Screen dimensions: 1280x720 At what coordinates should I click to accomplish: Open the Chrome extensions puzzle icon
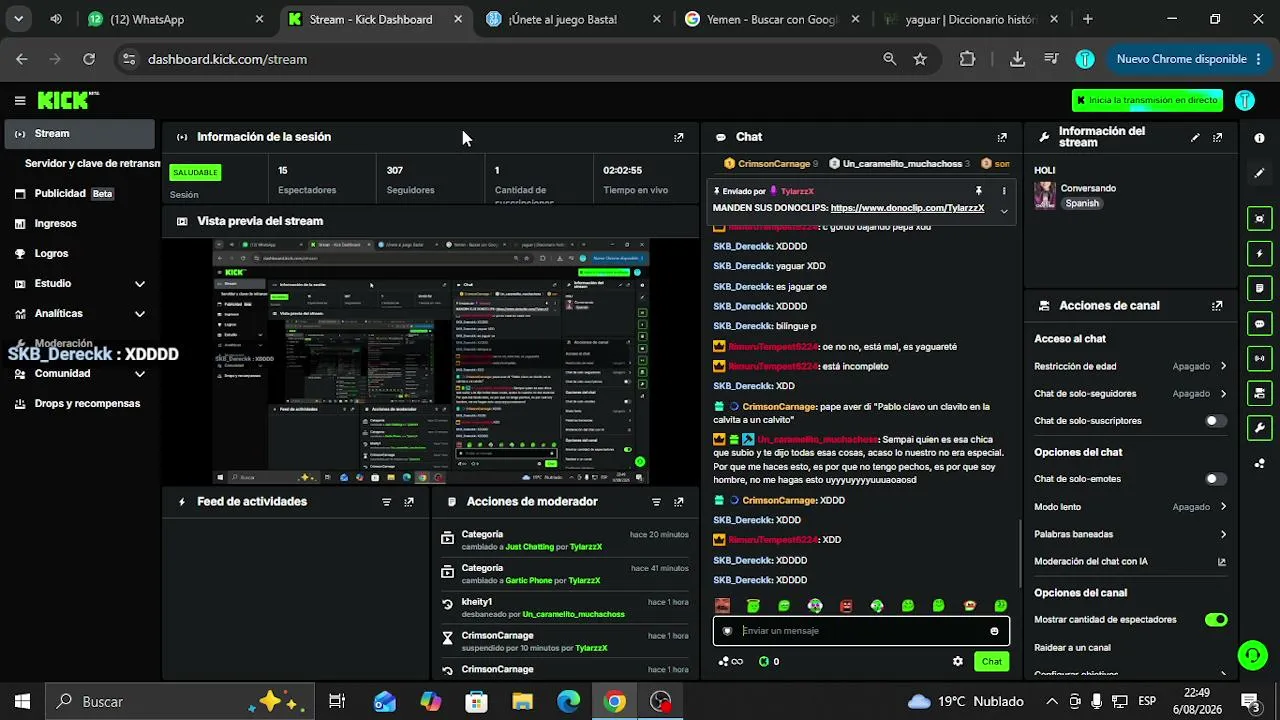[967, 59]
